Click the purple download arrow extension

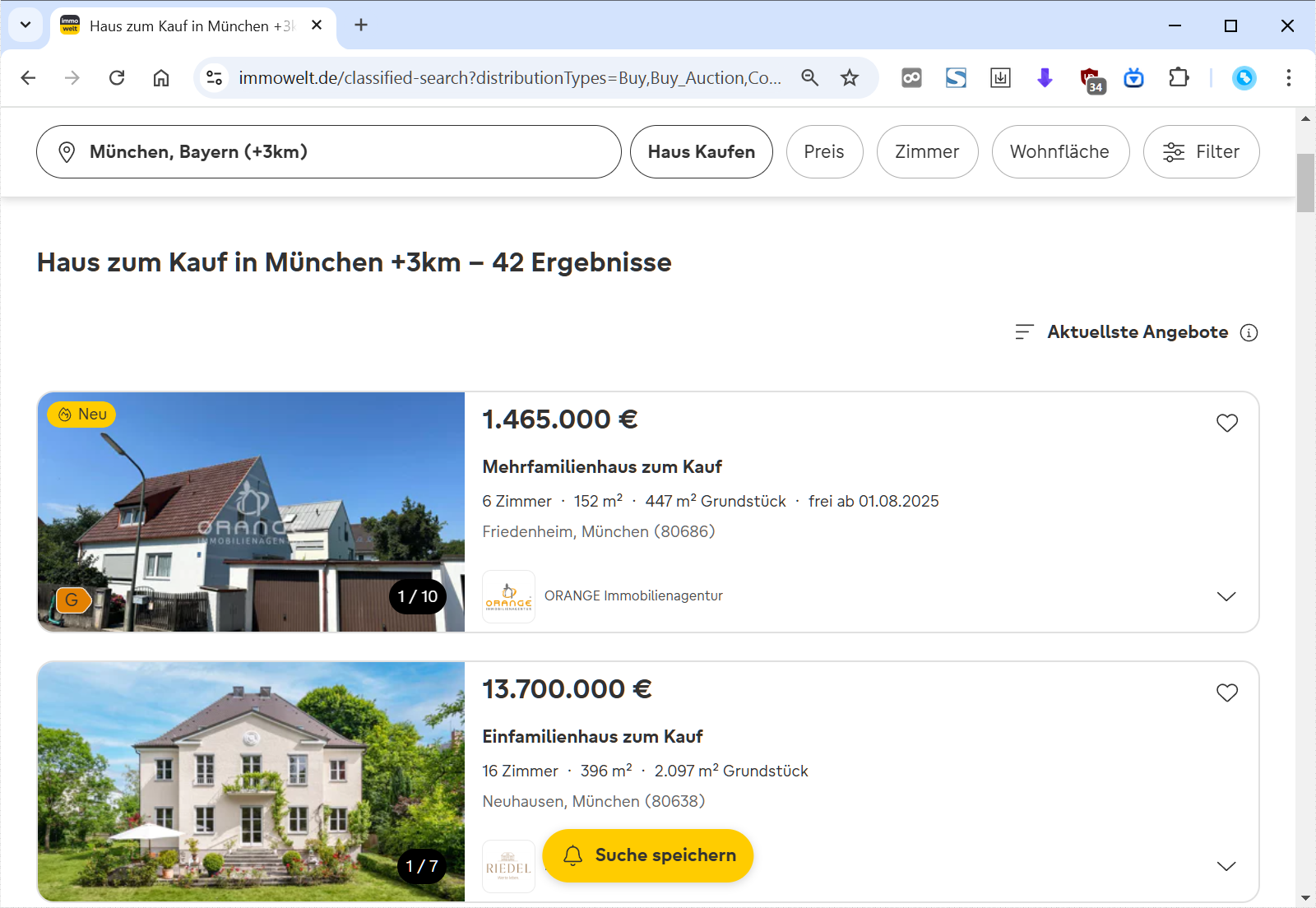[1045, 77]
